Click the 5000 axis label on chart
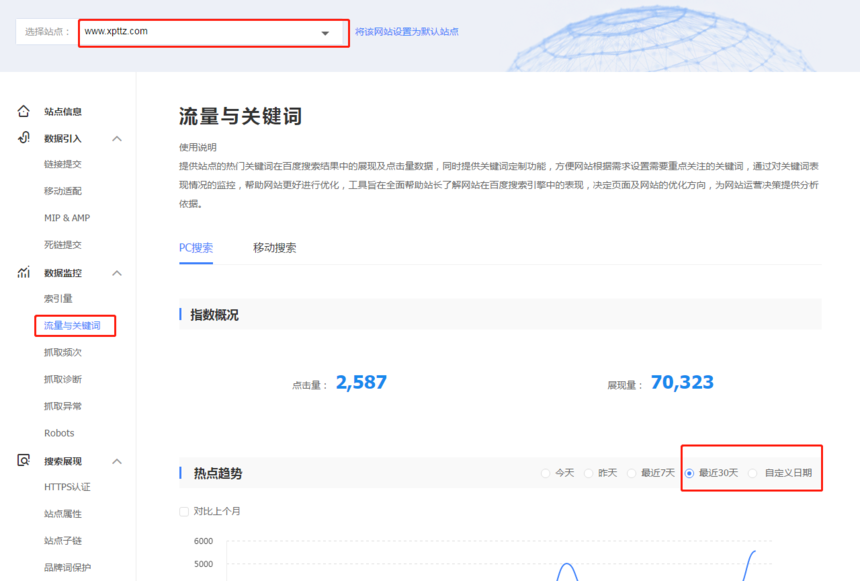 coord(203,564)
